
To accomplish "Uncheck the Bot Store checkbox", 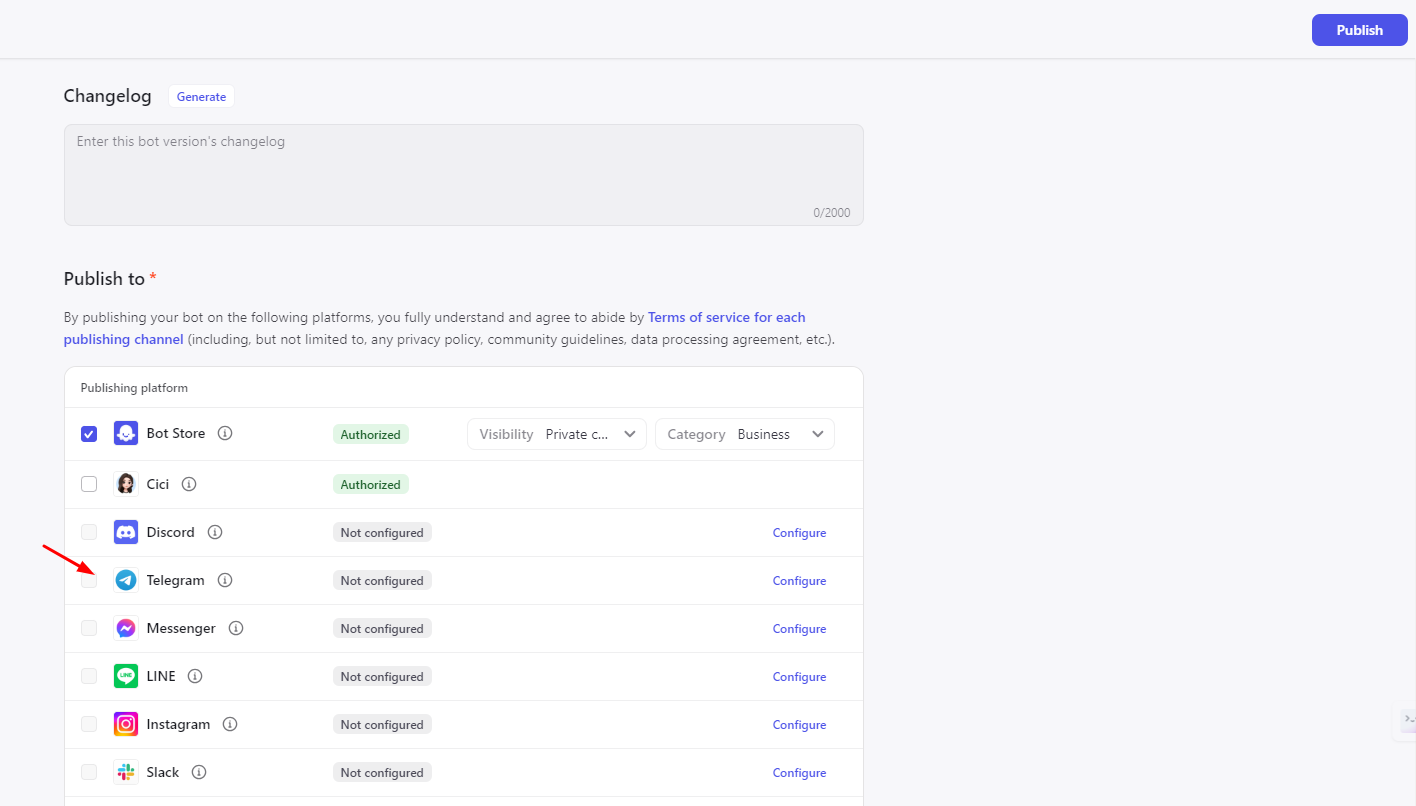I will 89,434.
